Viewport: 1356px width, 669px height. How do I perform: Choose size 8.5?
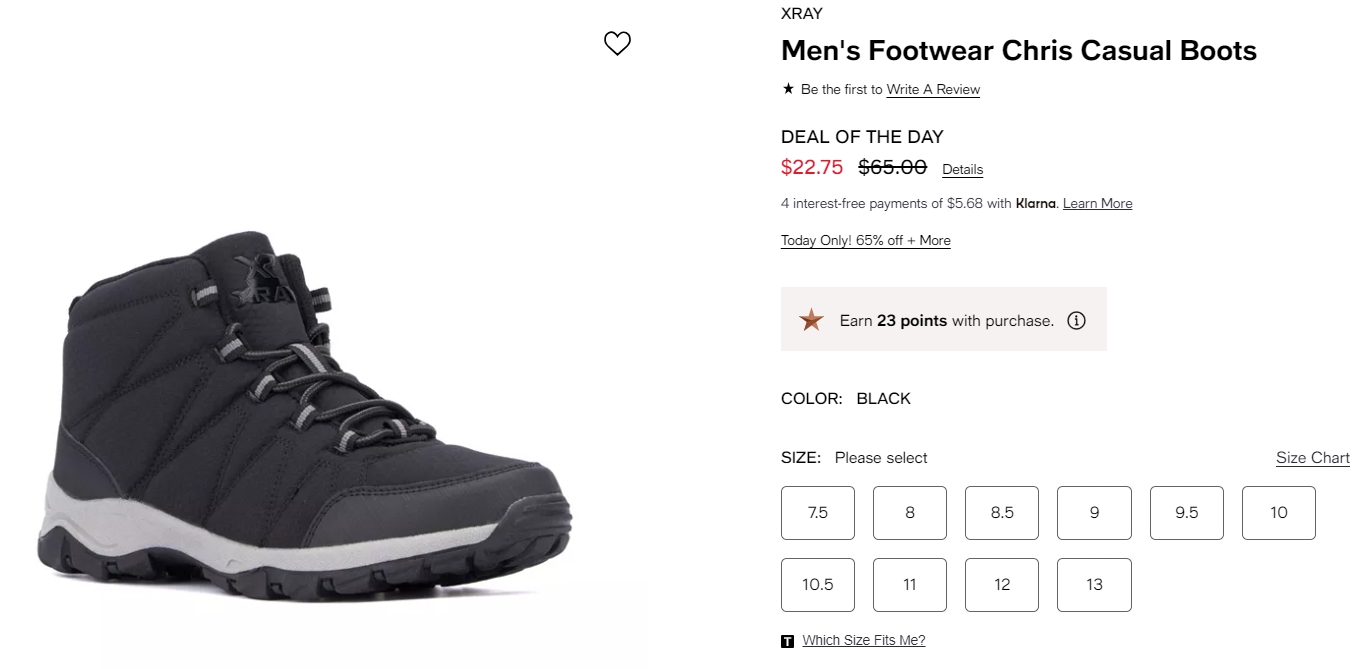click(x=1002, y=513)
